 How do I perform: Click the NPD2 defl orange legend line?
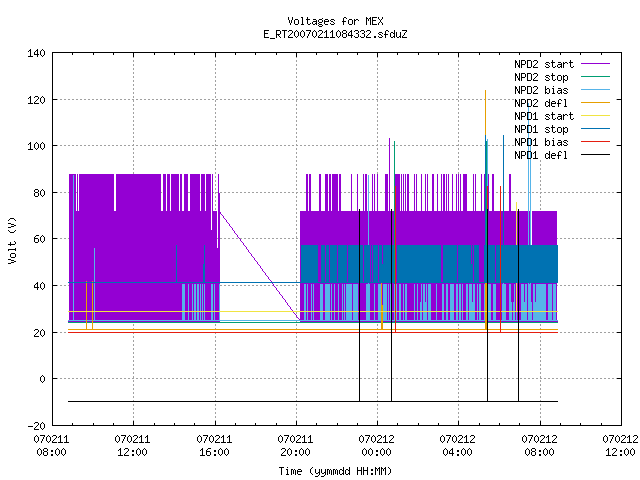point(595,103)
